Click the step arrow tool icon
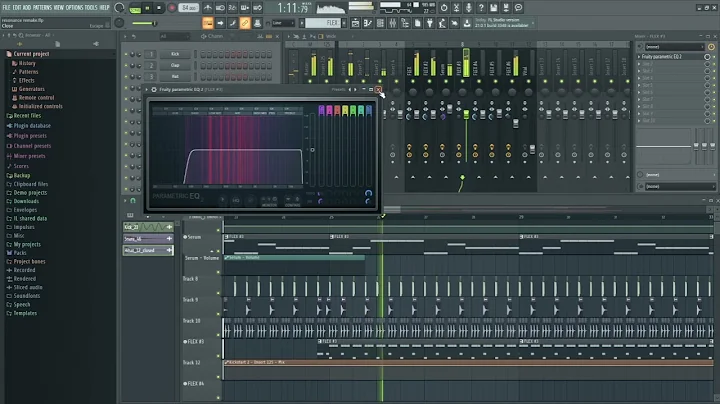 click(220, 23)
